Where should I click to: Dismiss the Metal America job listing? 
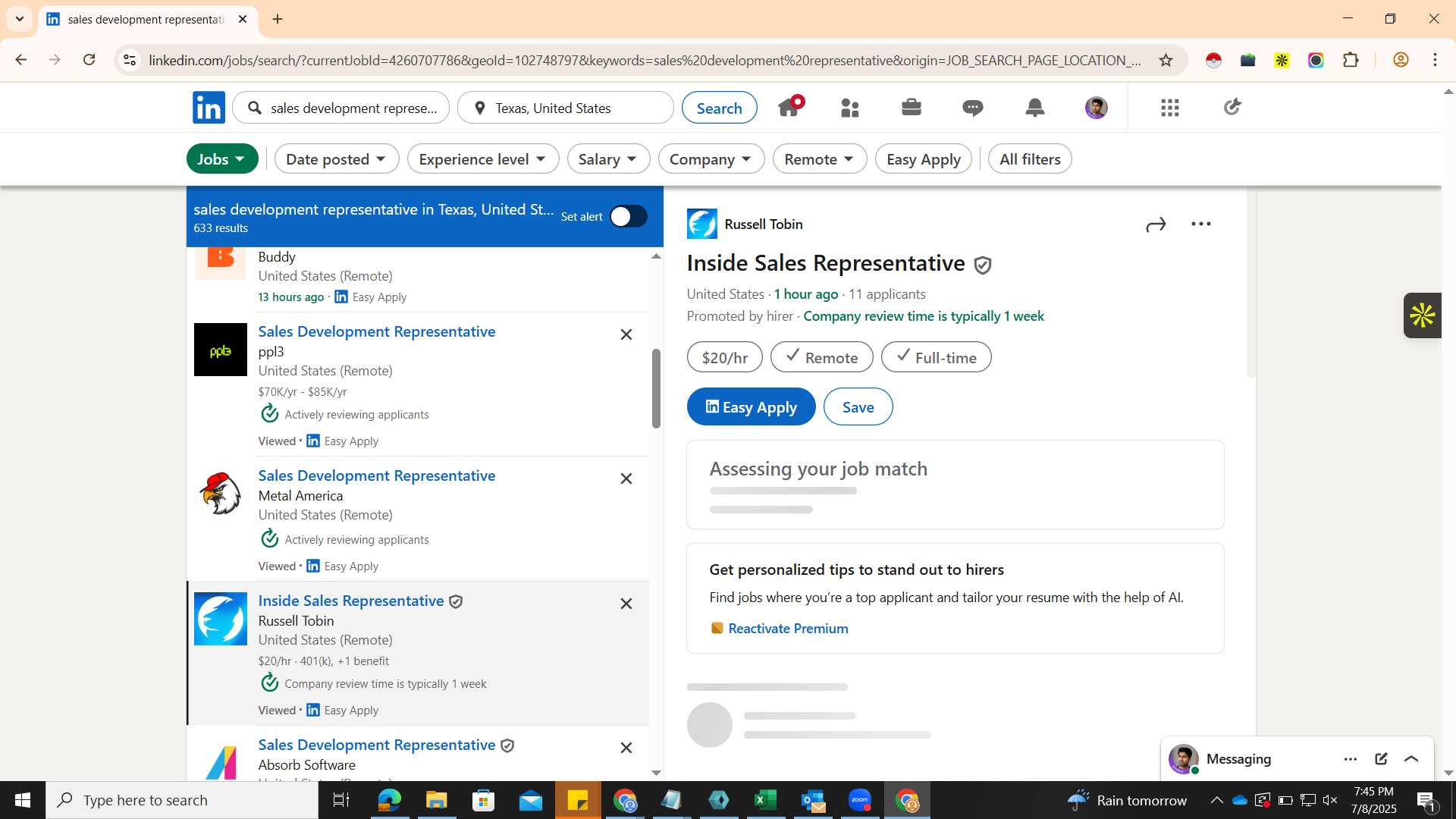(x=626, y=479)
